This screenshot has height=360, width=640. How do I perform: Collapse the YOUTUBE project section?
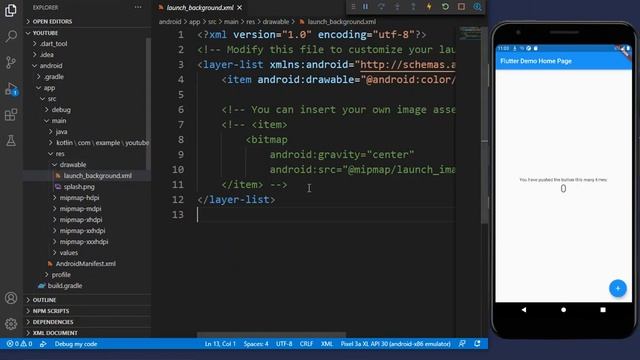click(x=88, y=33)
